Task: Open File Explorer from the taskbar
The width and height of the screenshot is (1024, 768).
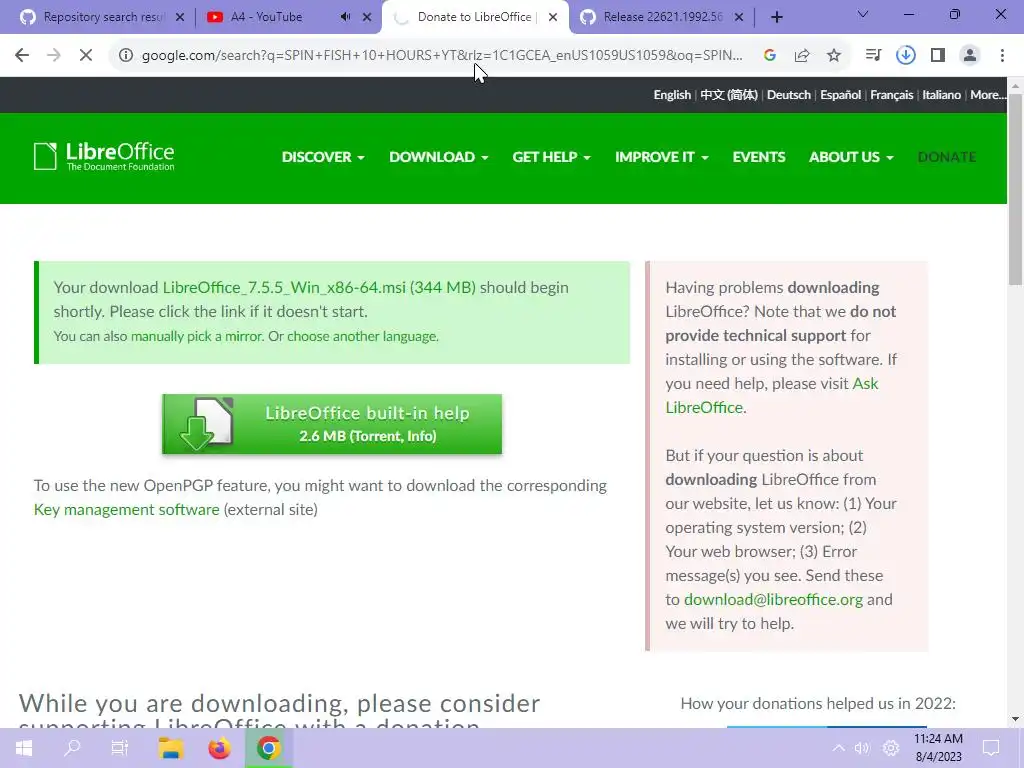Action: click(170, 748)
